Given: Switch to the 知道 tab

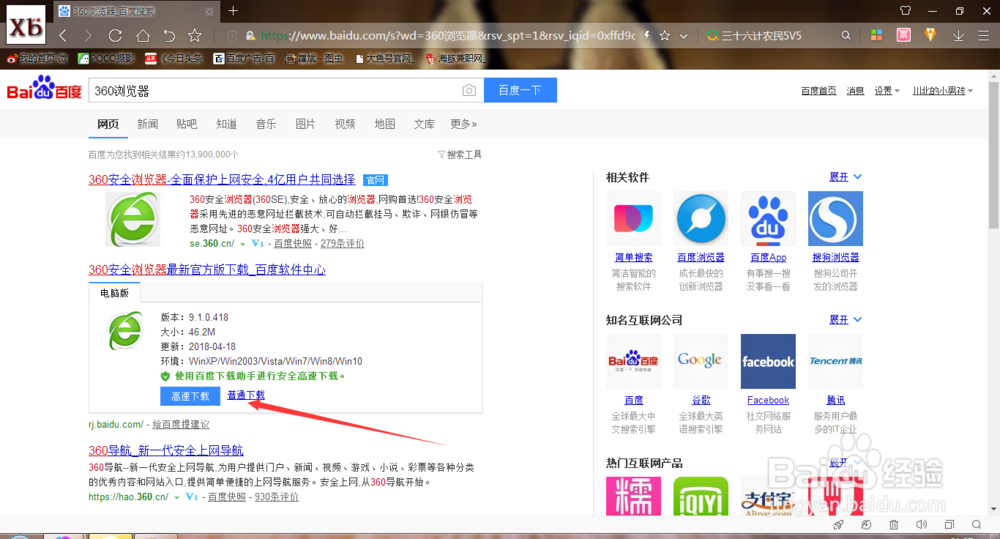Looking at the screenshot, I should (x=226, y=124).
